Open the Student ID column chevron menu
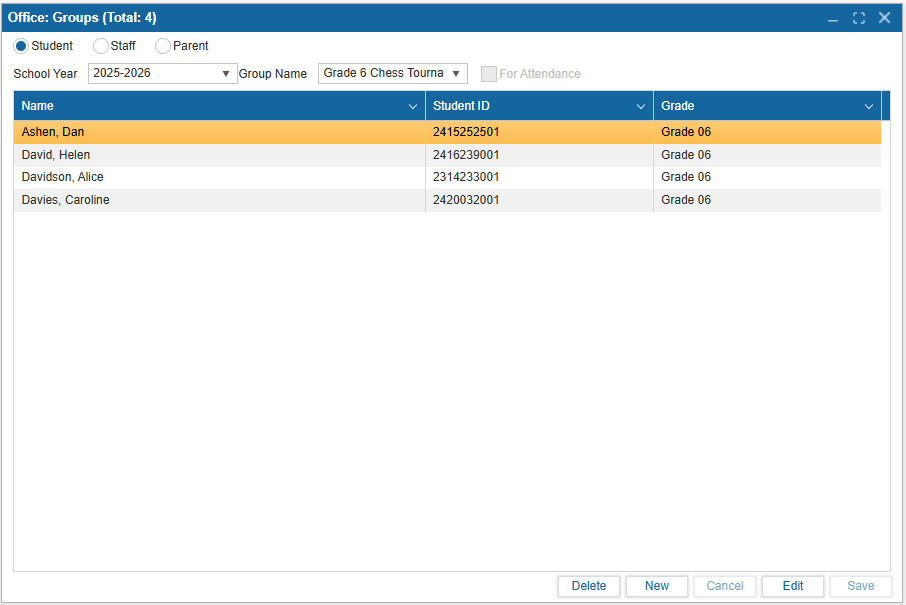This screenshot has height=605, width=906. coord(641,106)
